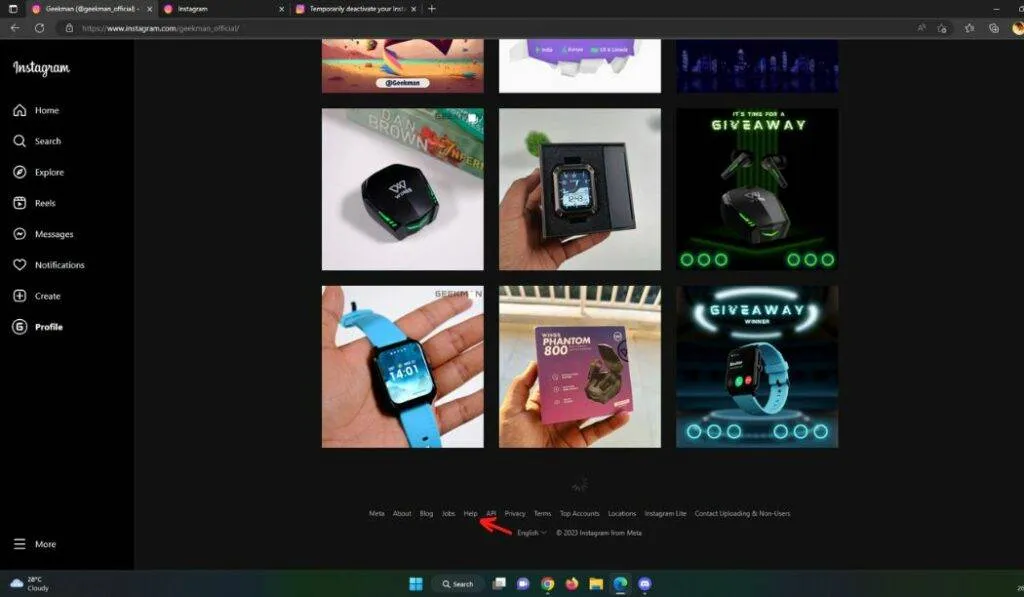Click the site info lock icon
The height and width of the screenshot is (597, 1024).
coord(69,28)
